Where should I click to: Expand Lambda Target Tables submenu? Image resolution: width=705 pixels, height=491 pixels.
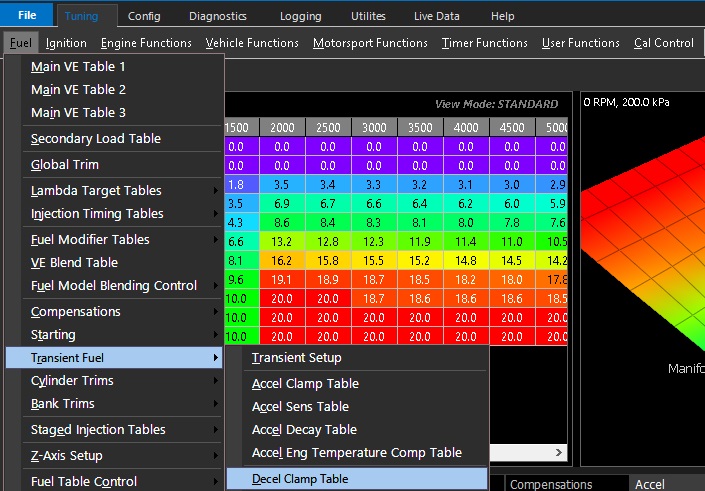coord(114,191)
